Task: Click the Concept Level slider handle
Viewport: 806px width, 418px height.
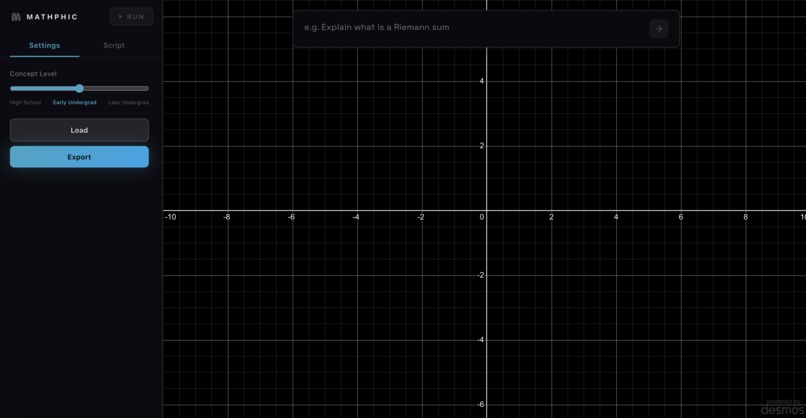Action: coord(79,88)
